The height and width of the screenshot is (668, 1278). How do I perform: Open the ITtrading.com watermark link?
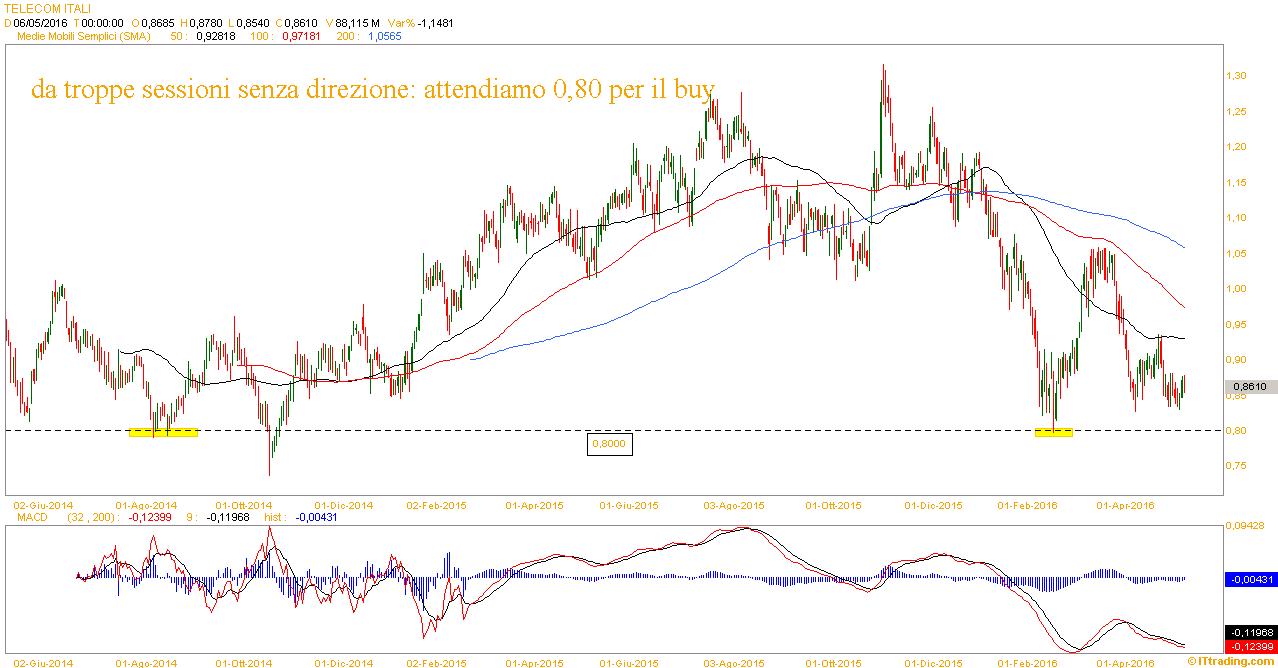pos(1233,661)
